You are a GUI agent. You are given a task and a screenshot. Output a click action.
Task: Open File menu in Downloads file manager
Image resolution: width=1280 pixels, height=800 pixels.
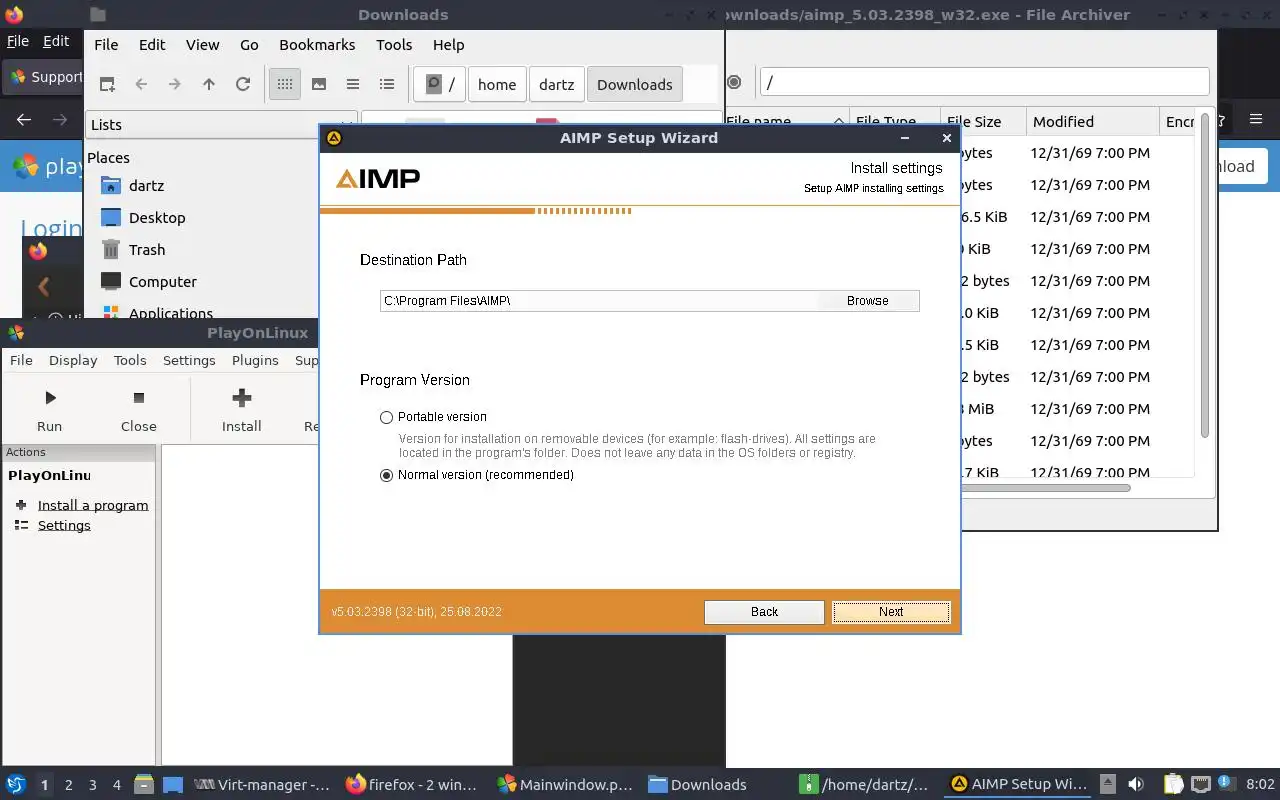point(106,45)
